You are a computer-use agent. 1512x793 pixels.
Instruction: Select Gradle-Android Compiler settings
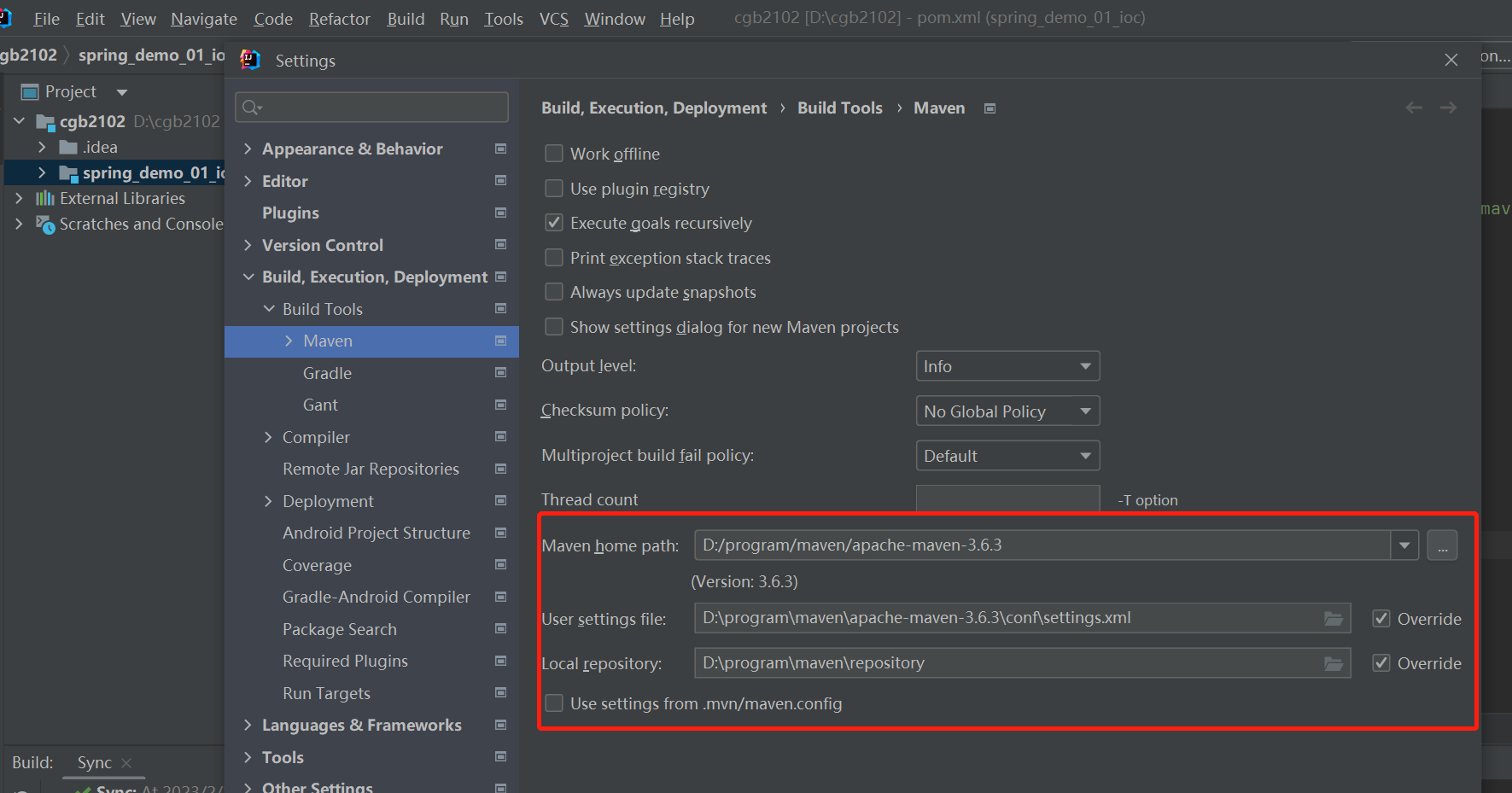377,597
